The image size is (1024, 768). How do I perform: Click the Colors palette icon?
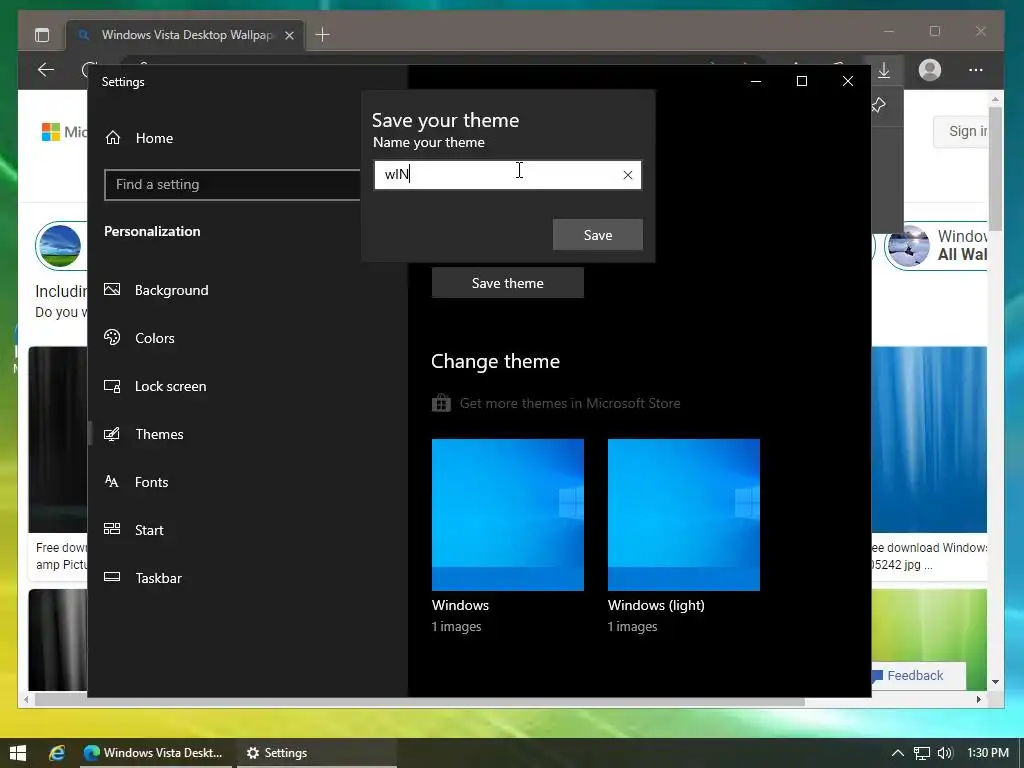click(112, 337)
